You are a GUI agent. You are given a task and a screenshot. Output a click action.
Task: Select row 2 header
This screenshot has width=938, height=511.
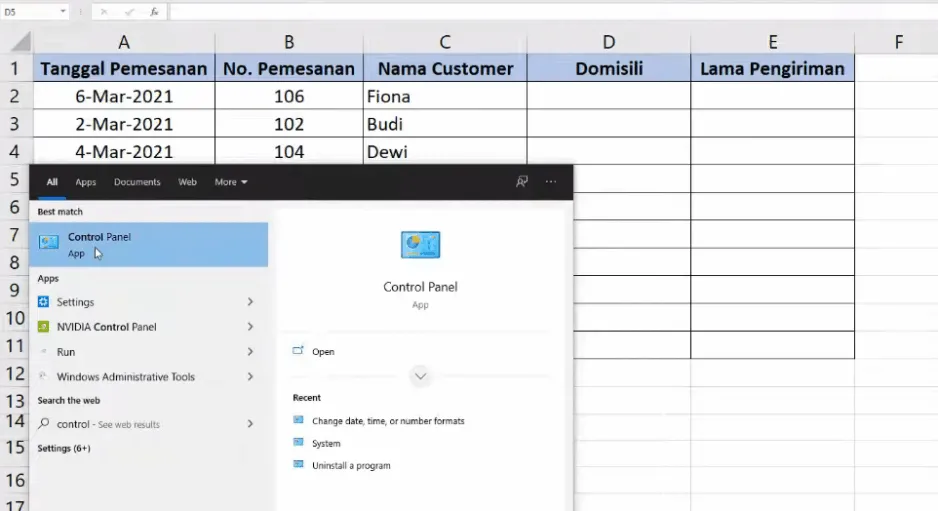click(14, 96)
